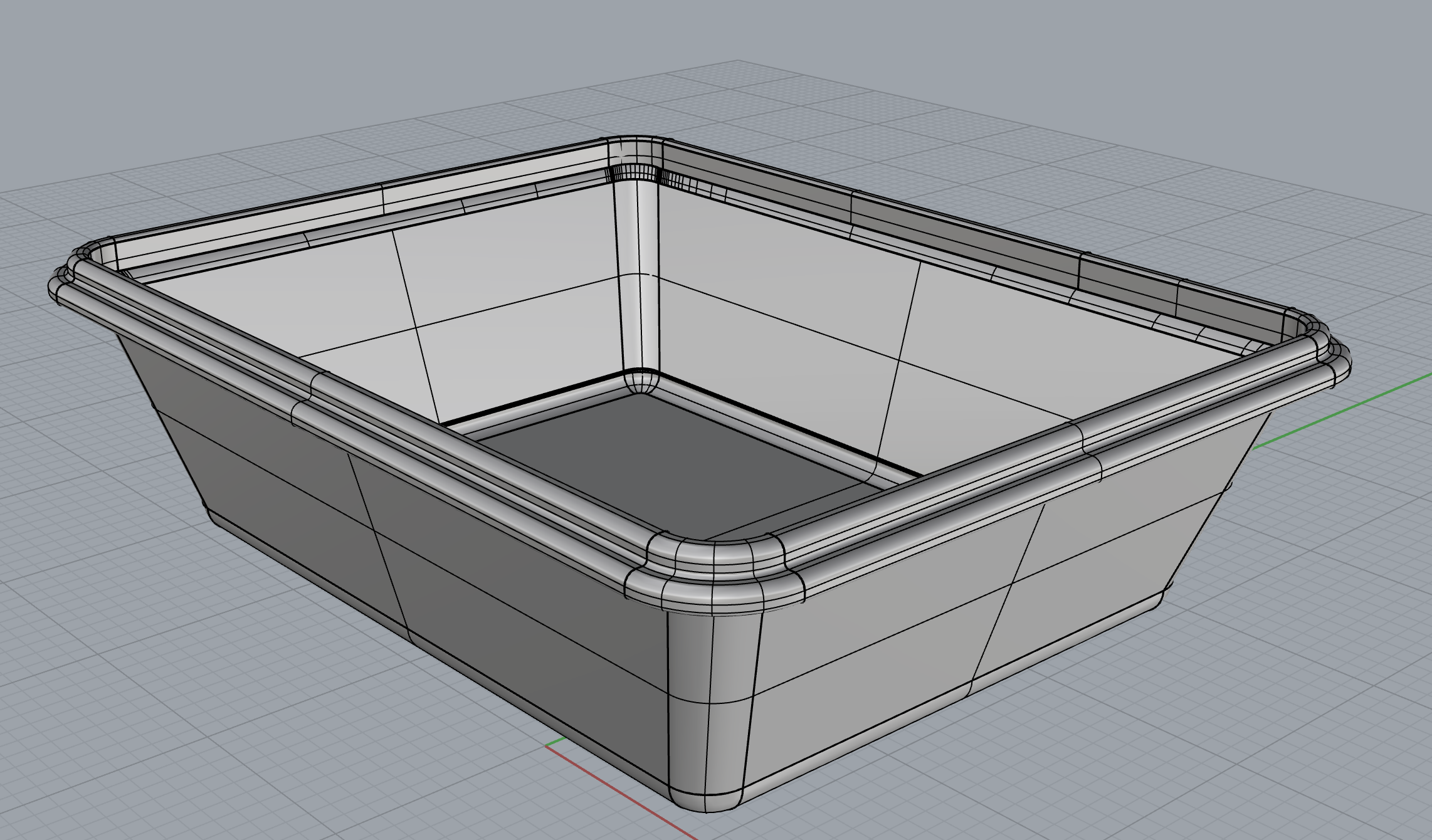
Task: Select the back rim corner at top
Action: 634,150
